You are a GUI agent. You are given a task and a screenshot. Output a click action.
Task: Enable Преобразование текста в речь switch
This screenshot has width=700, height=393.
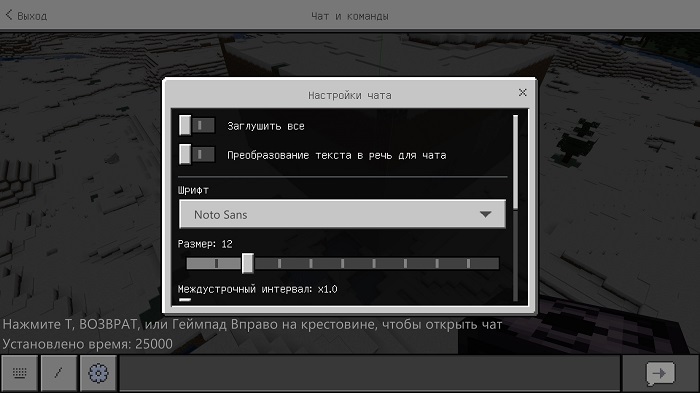tap(197, 155)
